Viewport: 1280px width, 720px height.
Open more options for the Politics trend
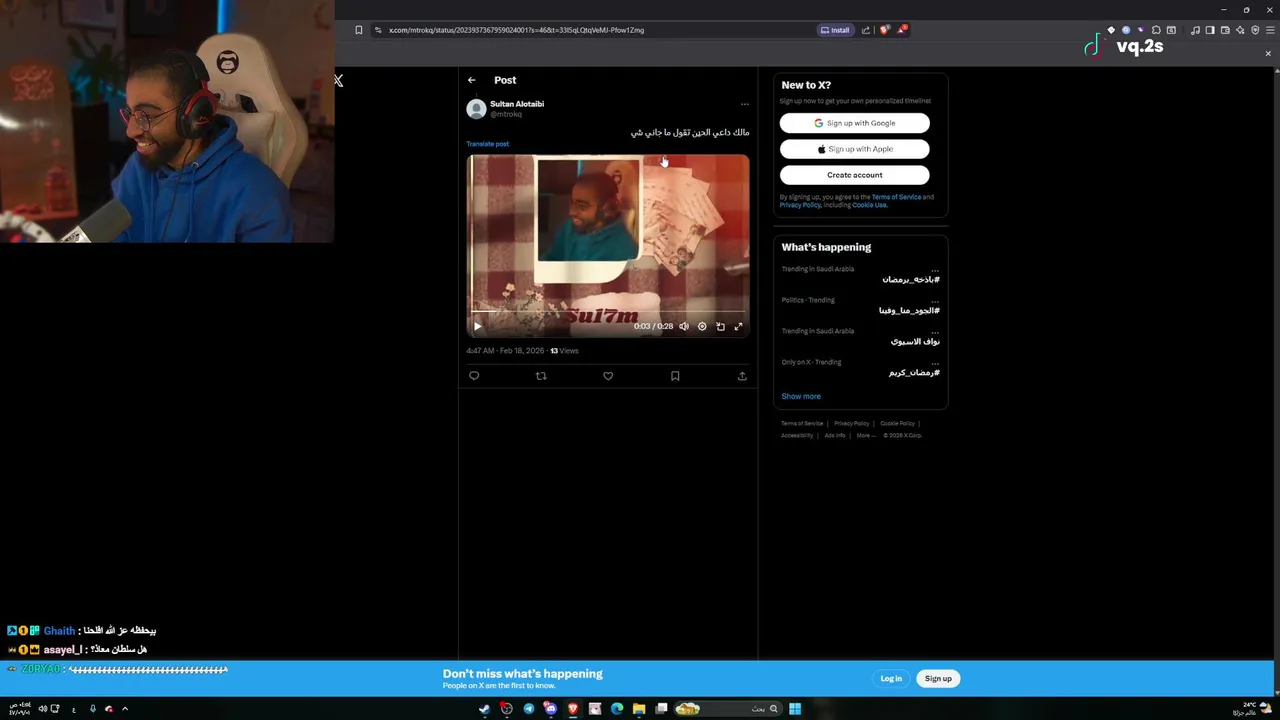[935, 300]
